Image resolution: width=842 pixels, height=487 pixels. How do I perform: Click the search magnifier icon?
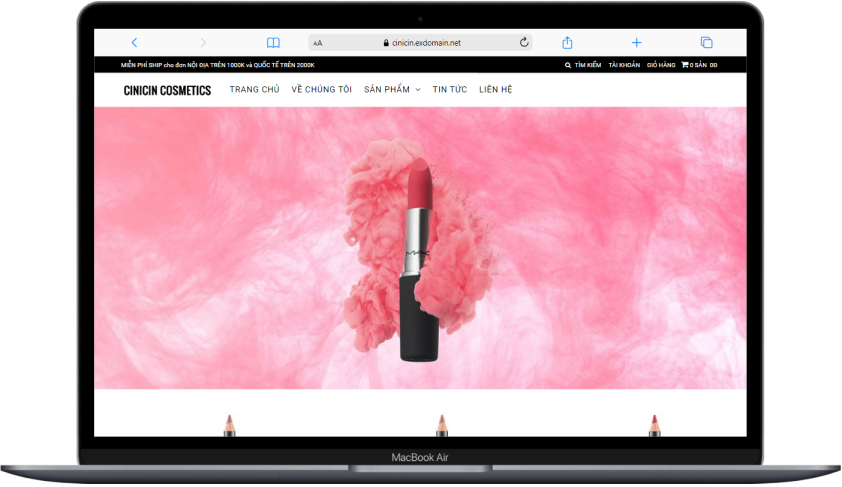(x=568, y=65)
